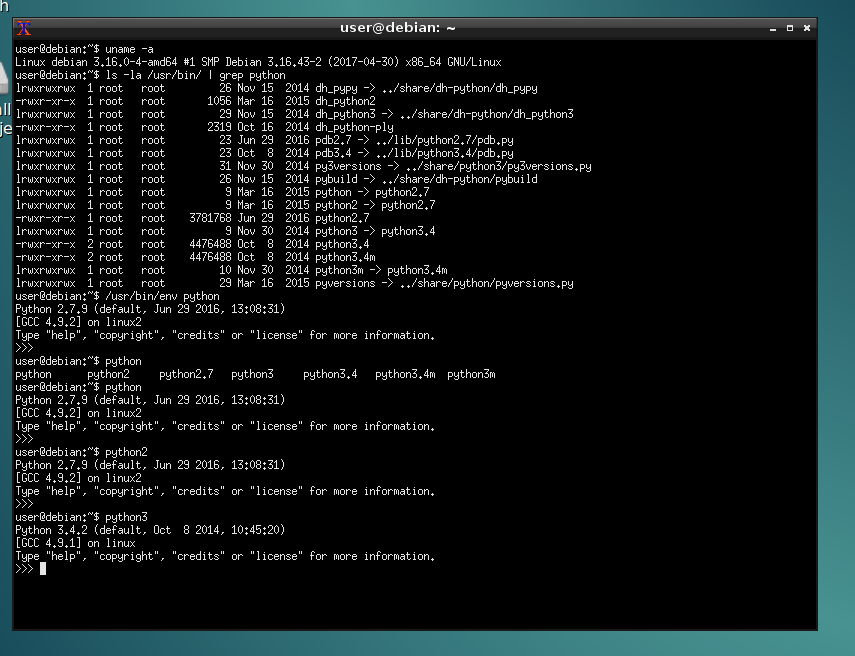Click the '[GCC 4.9.1] on linux' line
This screenshot has width=855, height=656.
pyautogui.click(x=75, y=544)
